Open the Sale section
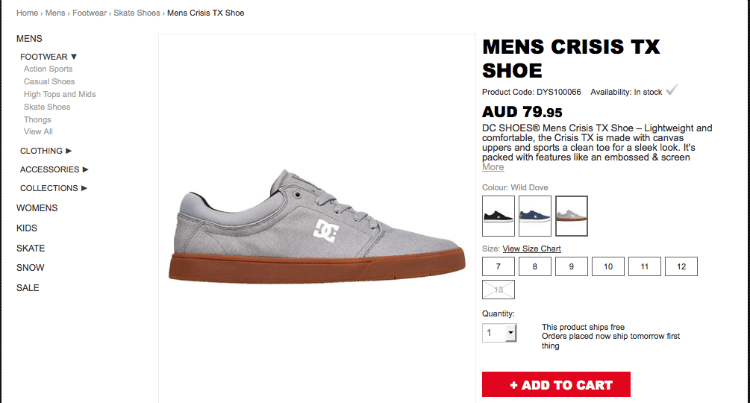The height and width of the screenshot is (403, 750). click(28, 288)
